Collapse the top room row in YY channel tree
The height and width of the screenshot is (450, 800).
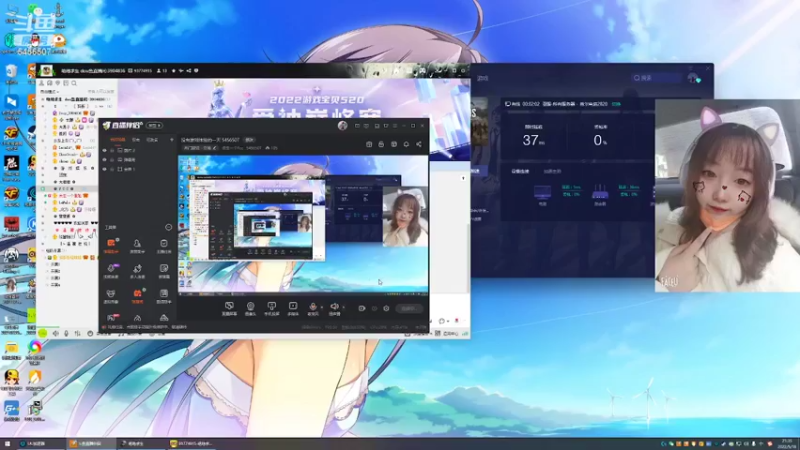[x=43, y=99]
